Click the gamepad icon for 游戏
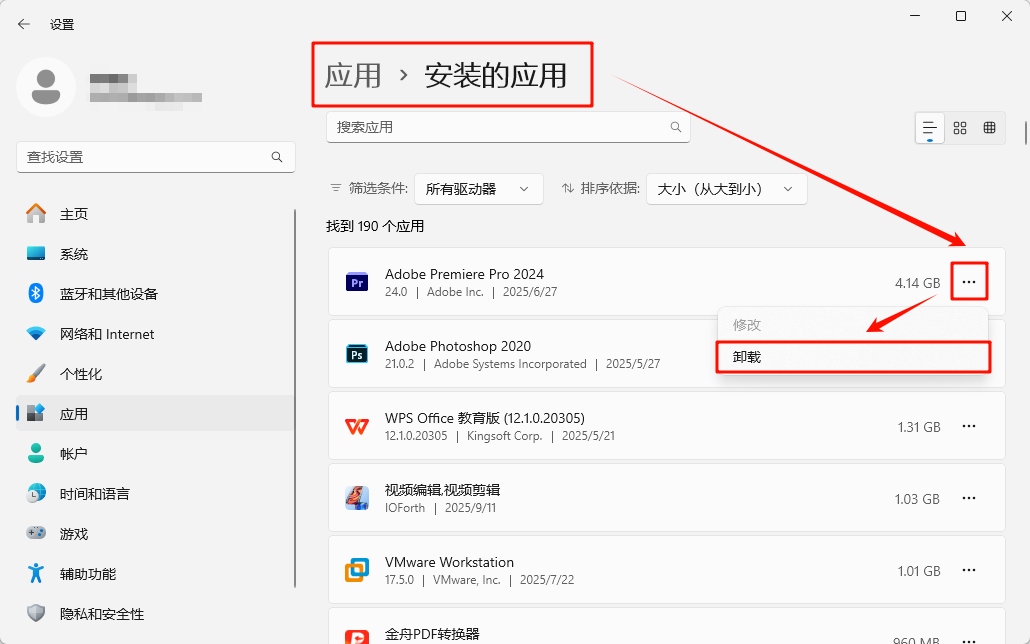 [36, 534]
